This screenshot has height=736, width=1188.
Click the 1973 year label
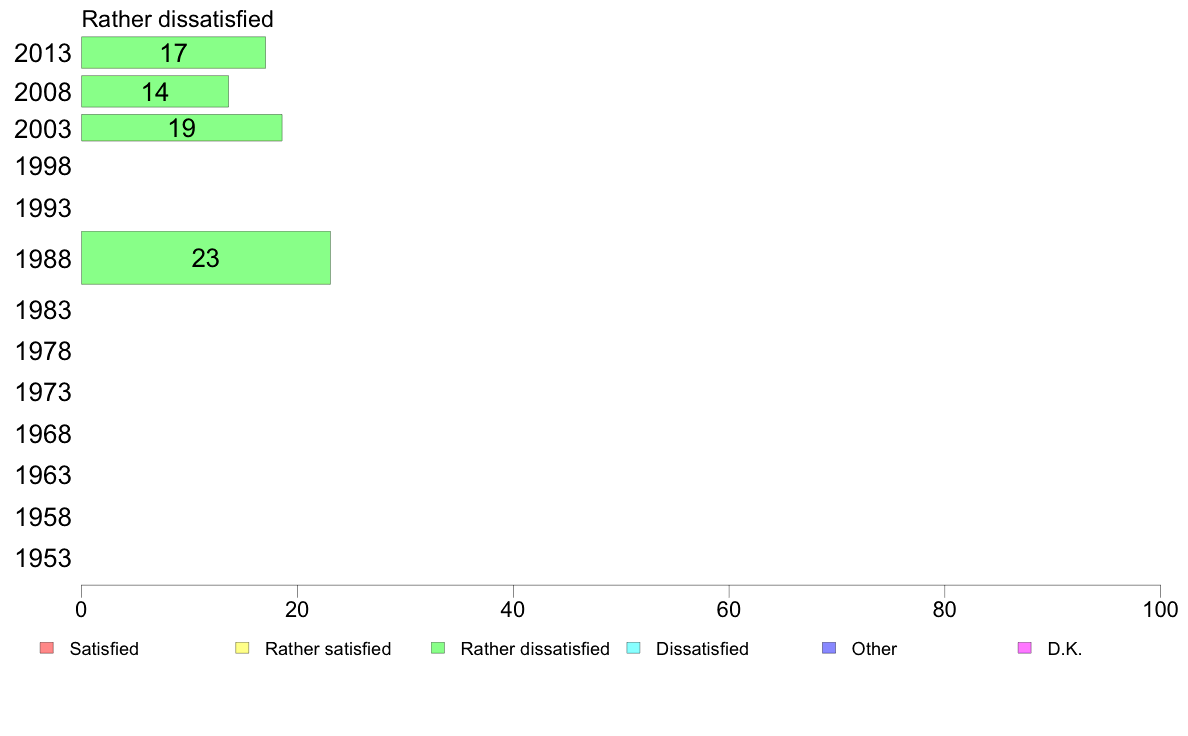tap(43, 393)
